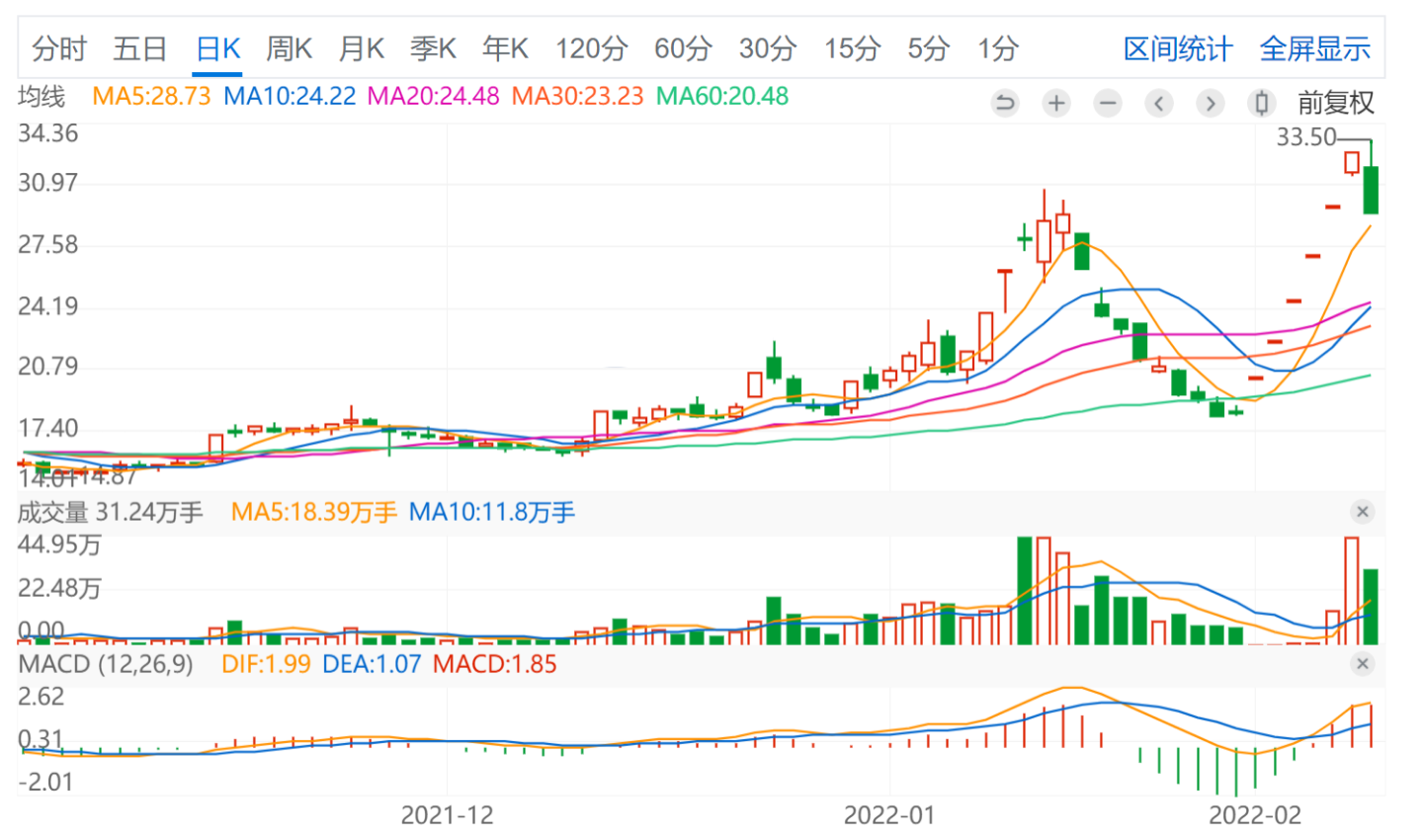Click the 24.19 price axis label
The height and width of the screenshot is (840, 1423).
tap(48, 306)
